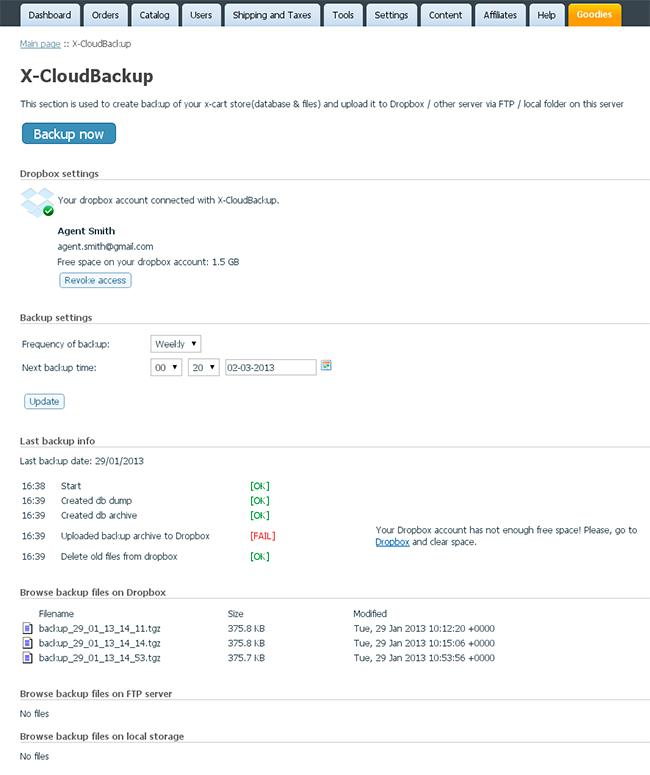Open Shipping and Taxes tab

click(x=272, y=15)
